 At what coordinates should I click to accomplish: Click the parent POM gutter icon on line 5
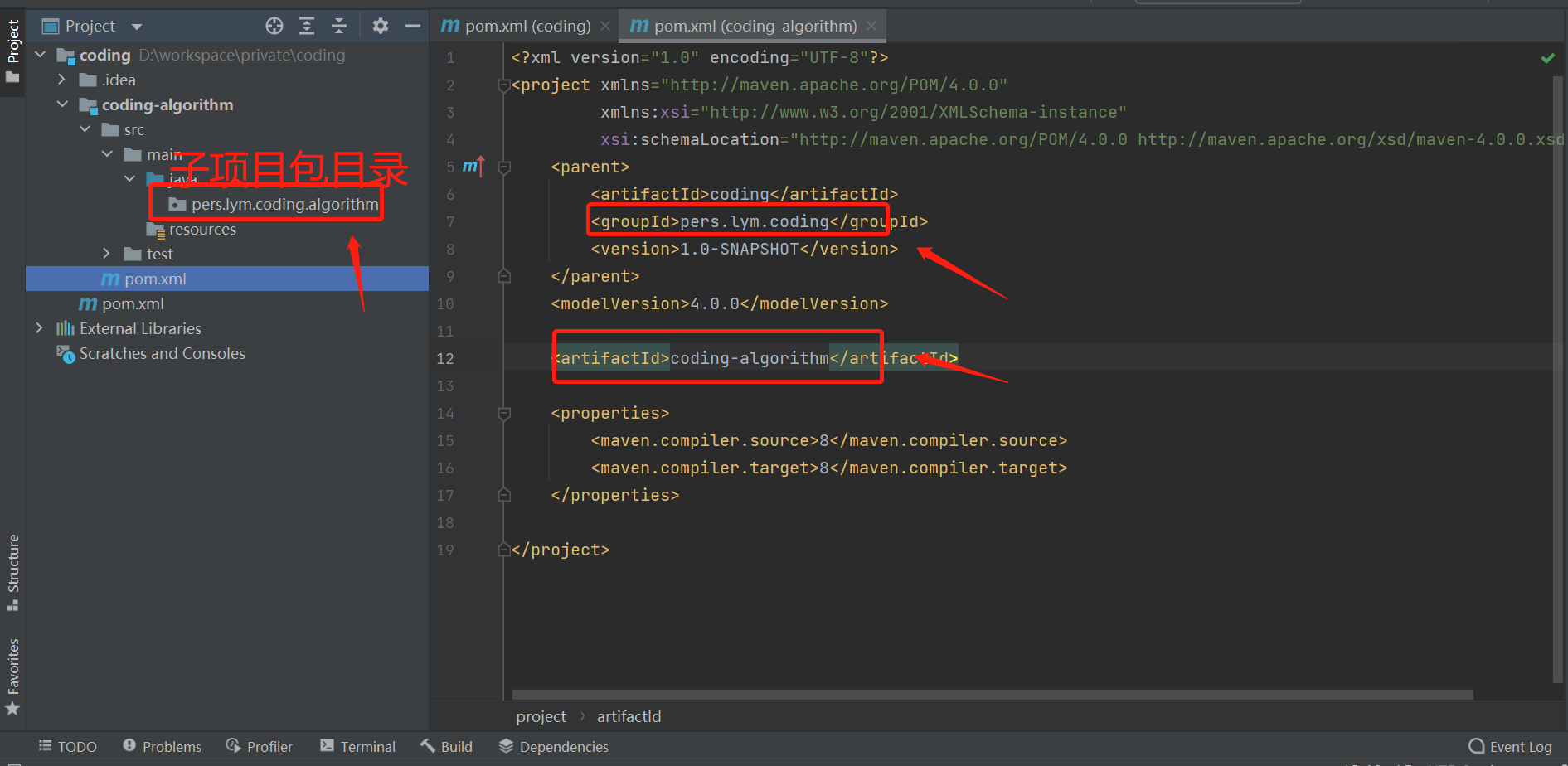(472, 167)
